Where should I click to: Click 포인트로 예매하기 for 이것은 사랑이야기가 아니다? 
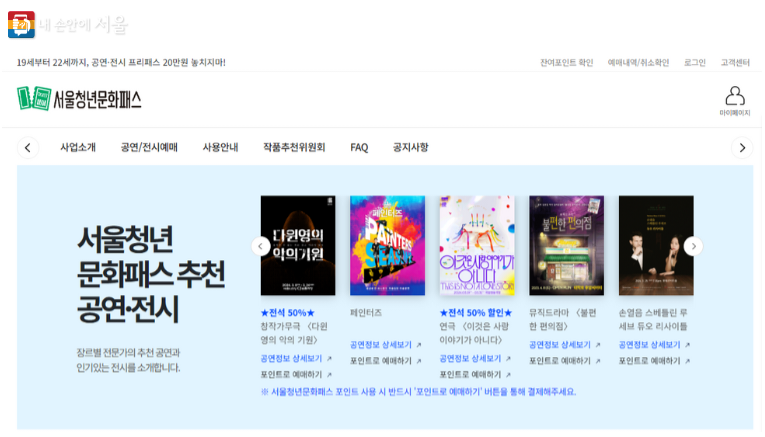[475, 375]
